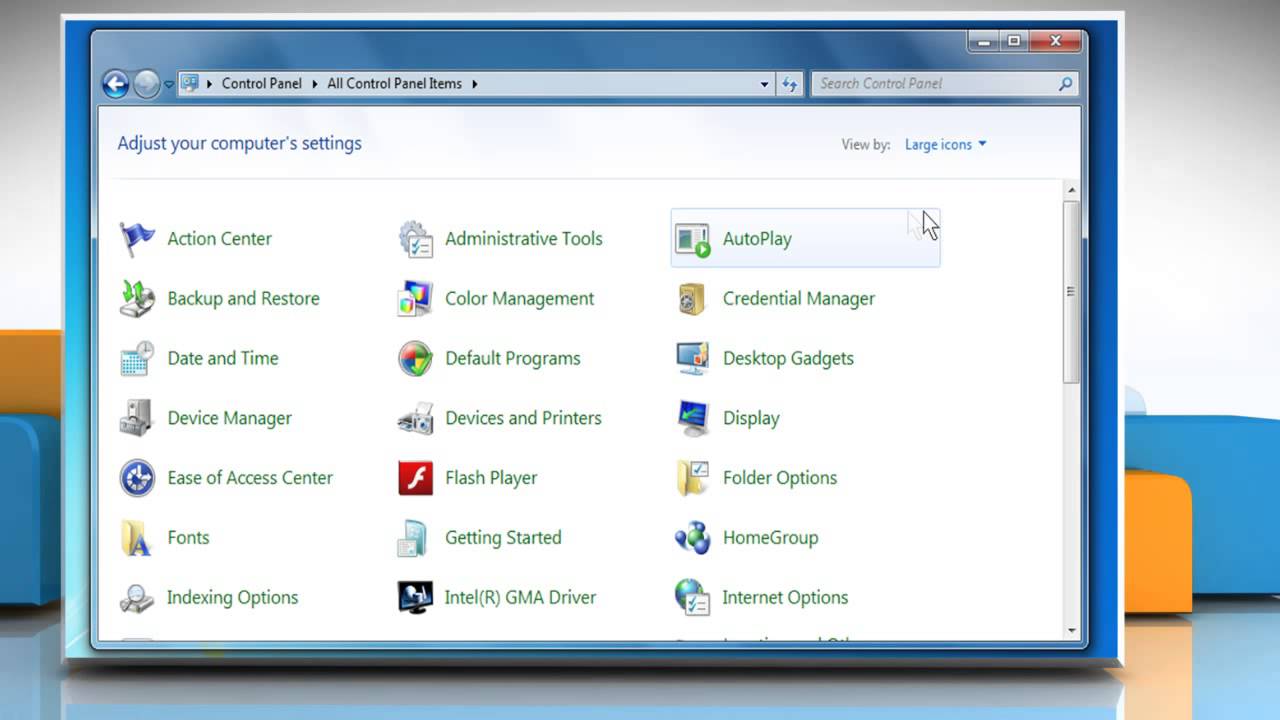
Task: Select the Control Panel breadcrumb
Action: tap(262, 84)
